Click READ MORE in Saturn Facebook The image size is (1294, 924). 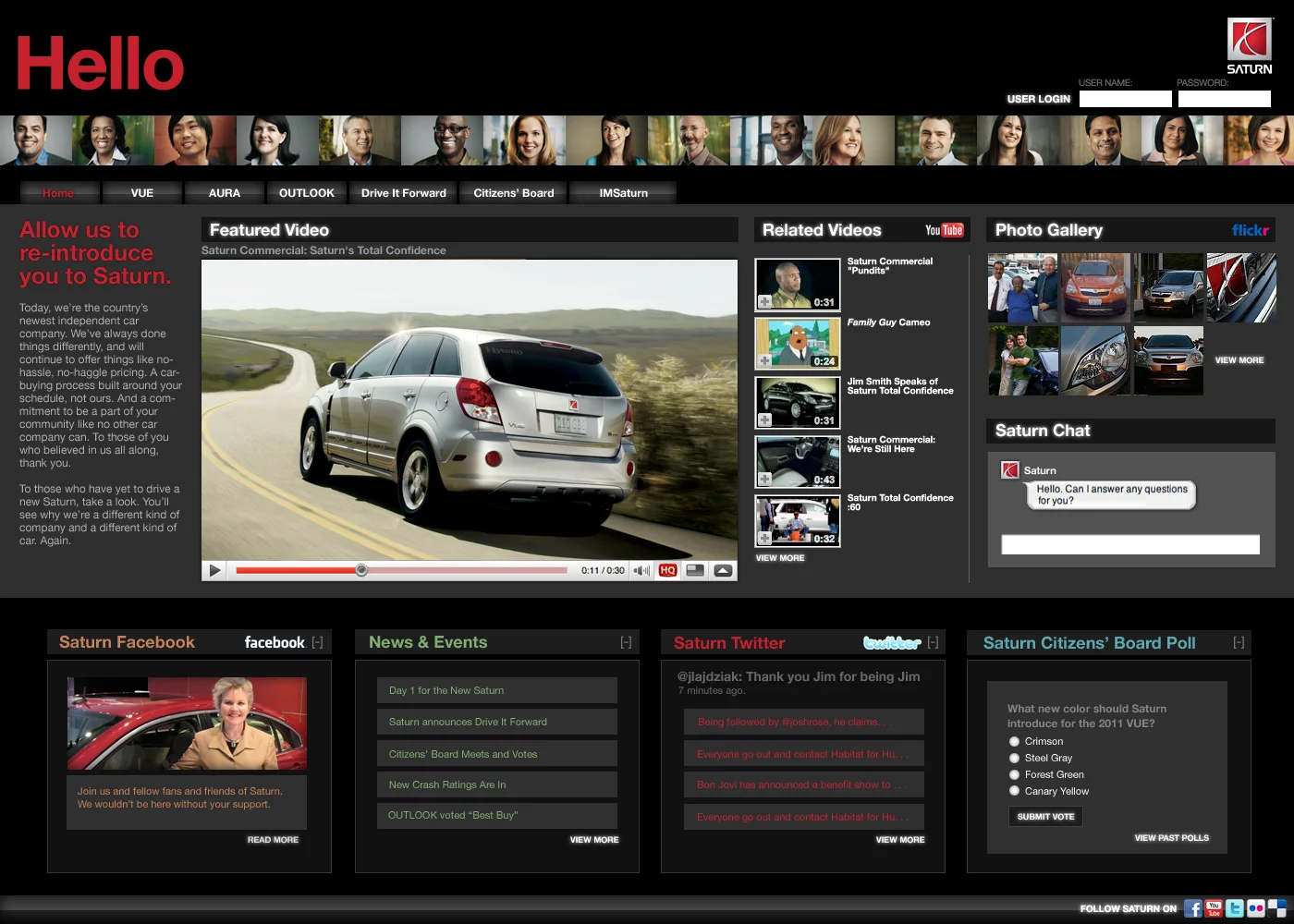coord(273,840)
